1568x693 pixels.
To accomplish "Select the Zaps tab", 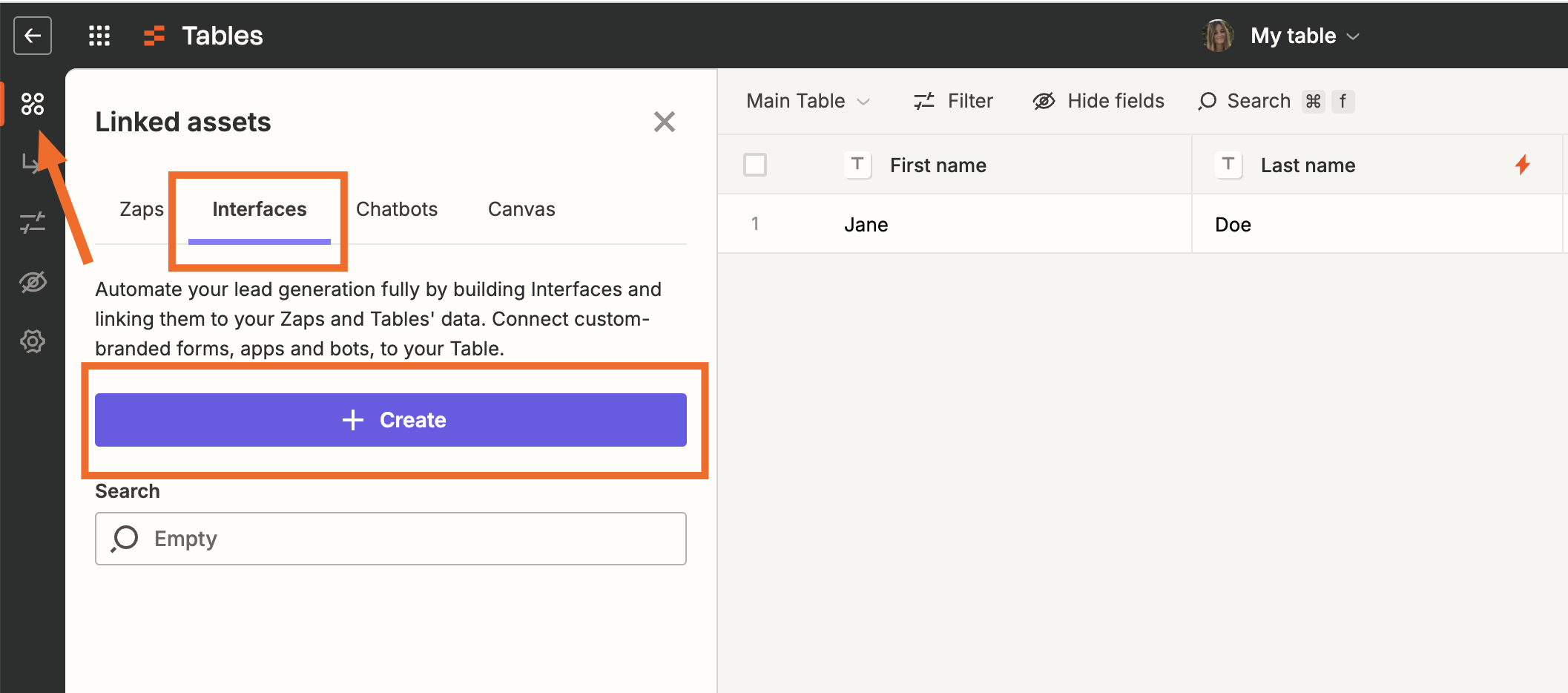I will (x=142, y=209).
